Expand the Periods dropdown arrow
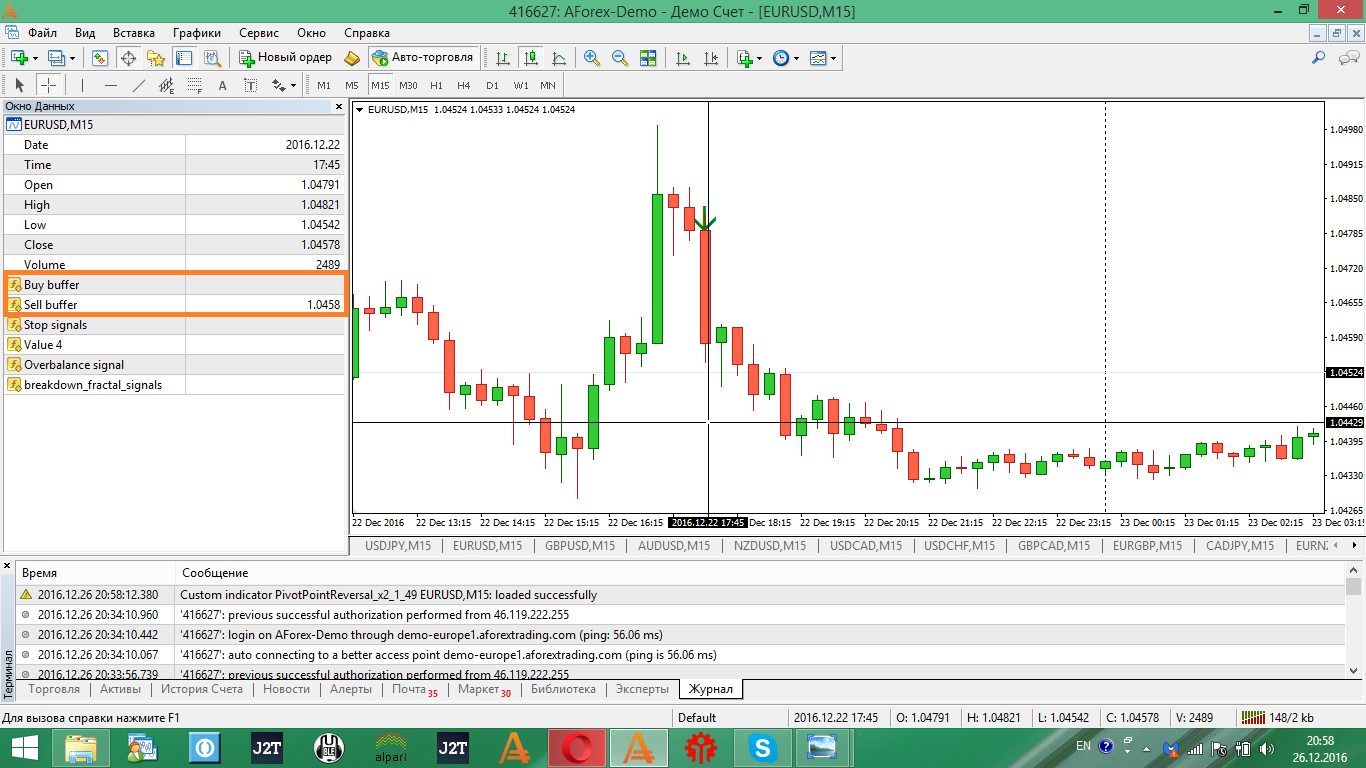 (x=797, y=58)
